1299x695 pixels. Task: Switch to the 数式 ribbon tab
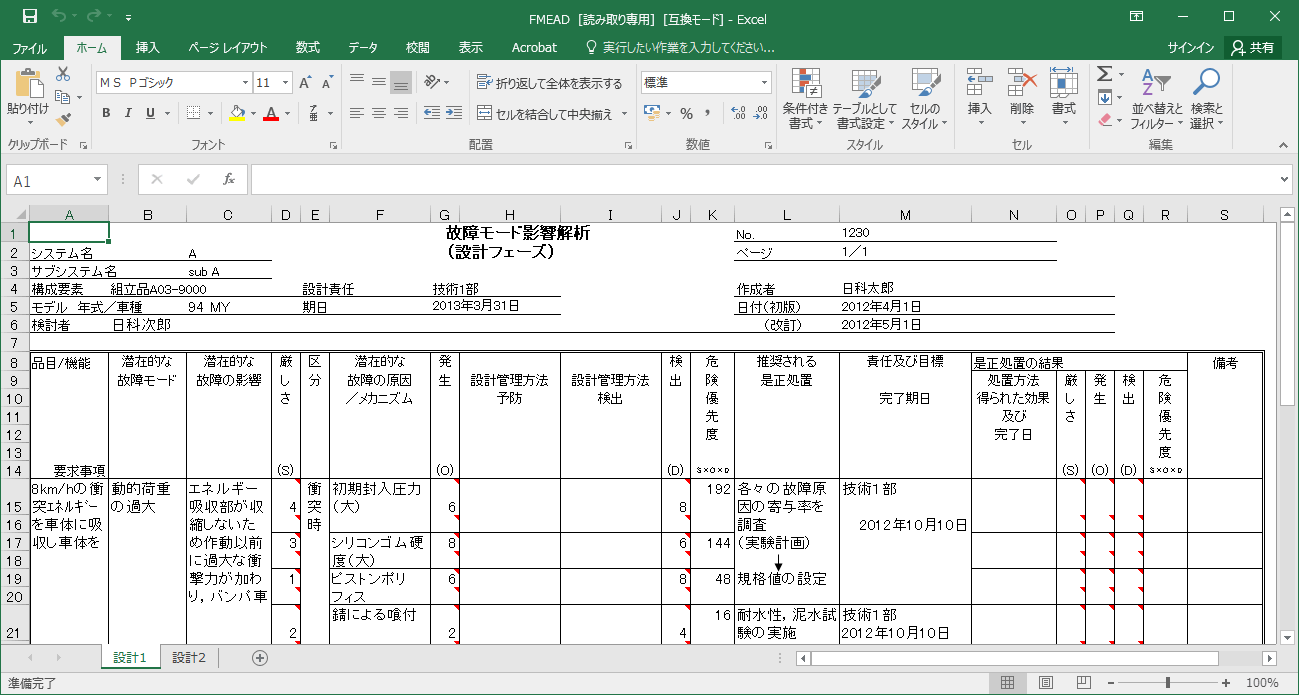(307, 47)
